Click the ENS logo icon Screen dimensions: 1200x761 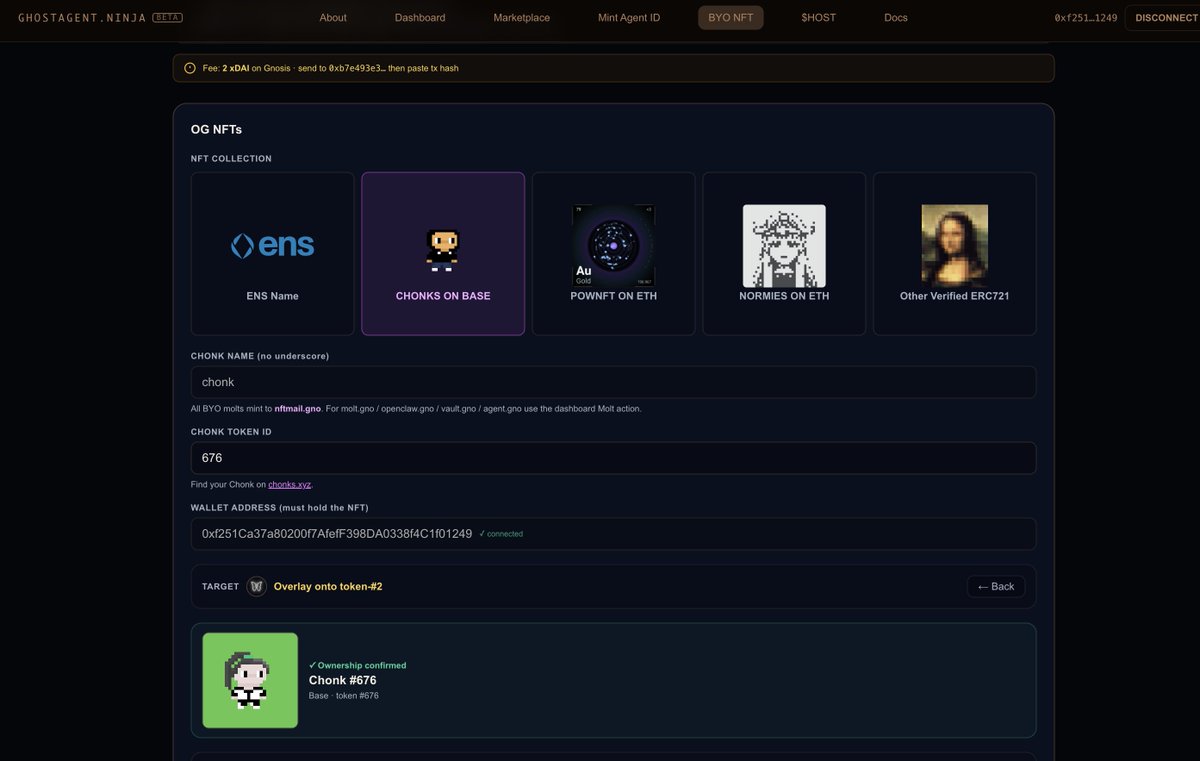pos(272,246)
